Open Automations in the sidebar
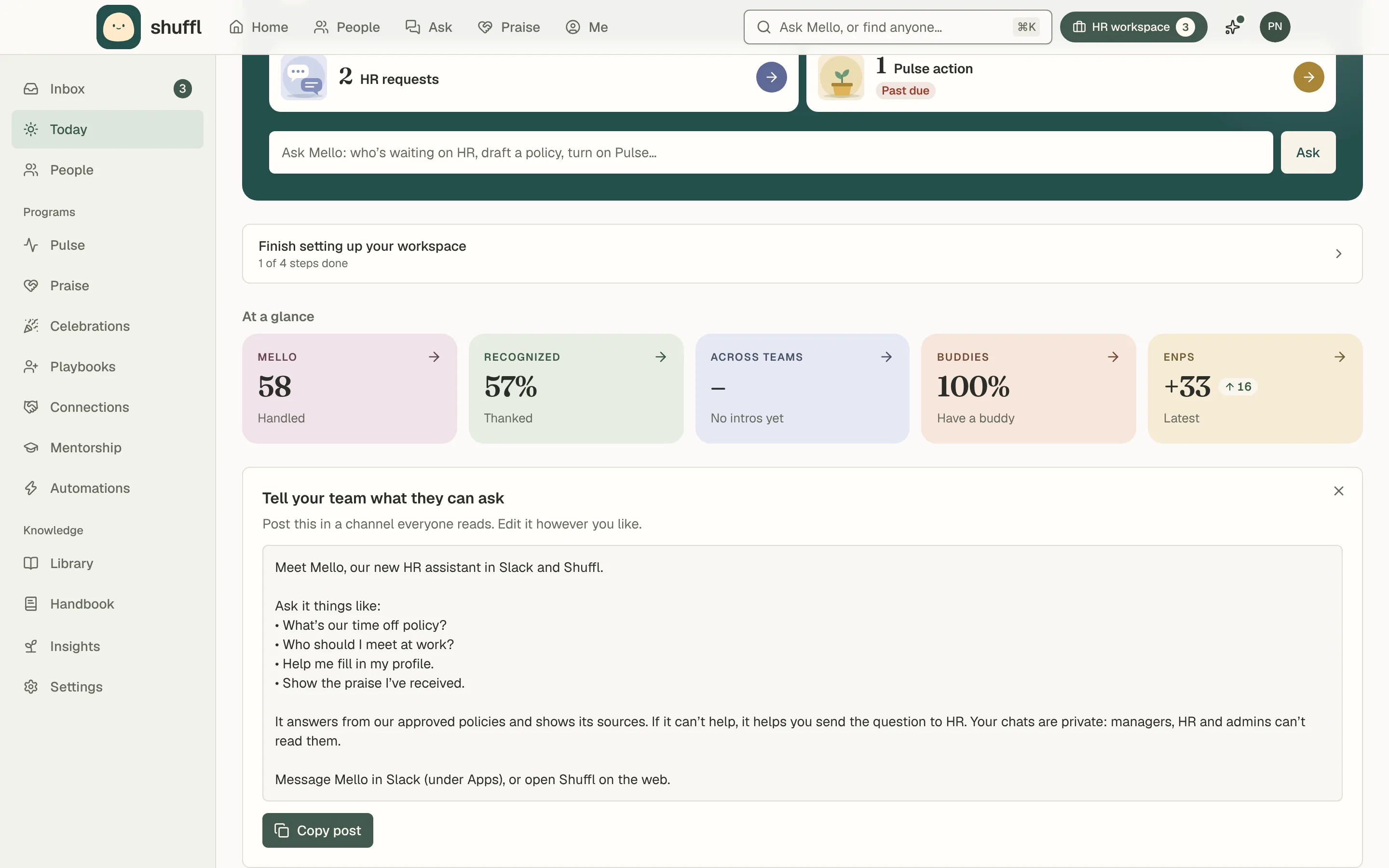Viewport: 1389px width, 868px height. coord(108,488)
